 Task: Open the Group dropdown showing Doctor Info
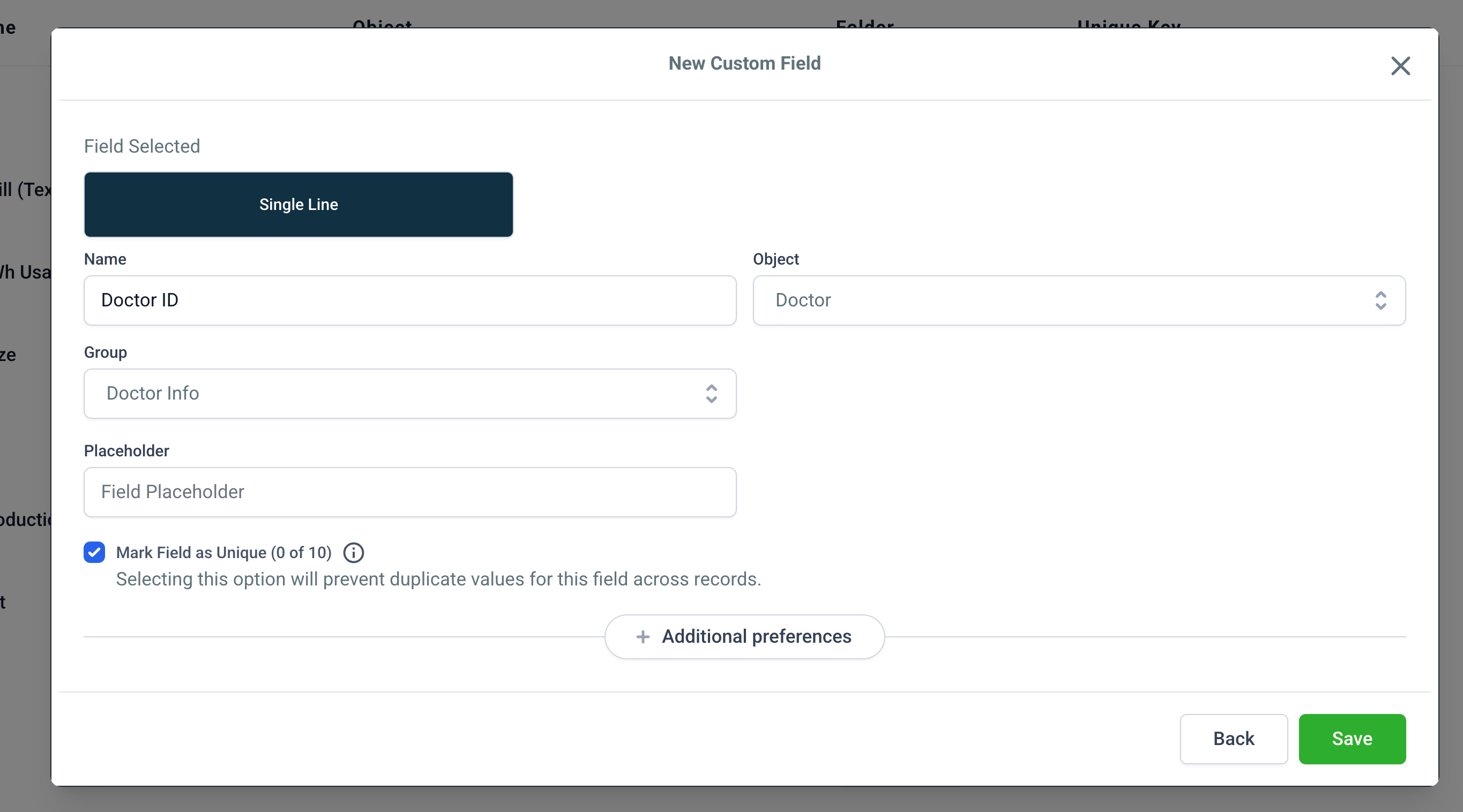[x=398, y=394]
